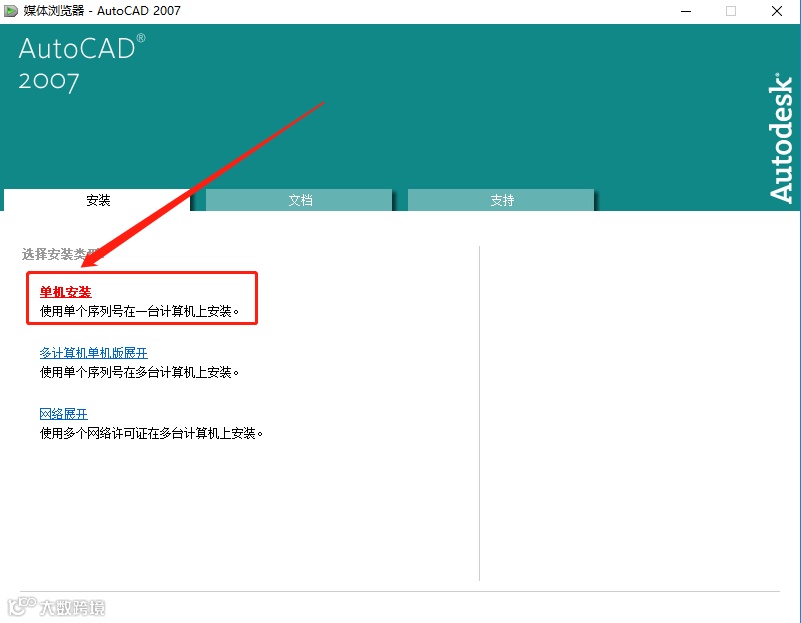Click the window title 媒体浏览器 - AutoCAD 2007
The image size is (801, 623).
click(102, 11)
